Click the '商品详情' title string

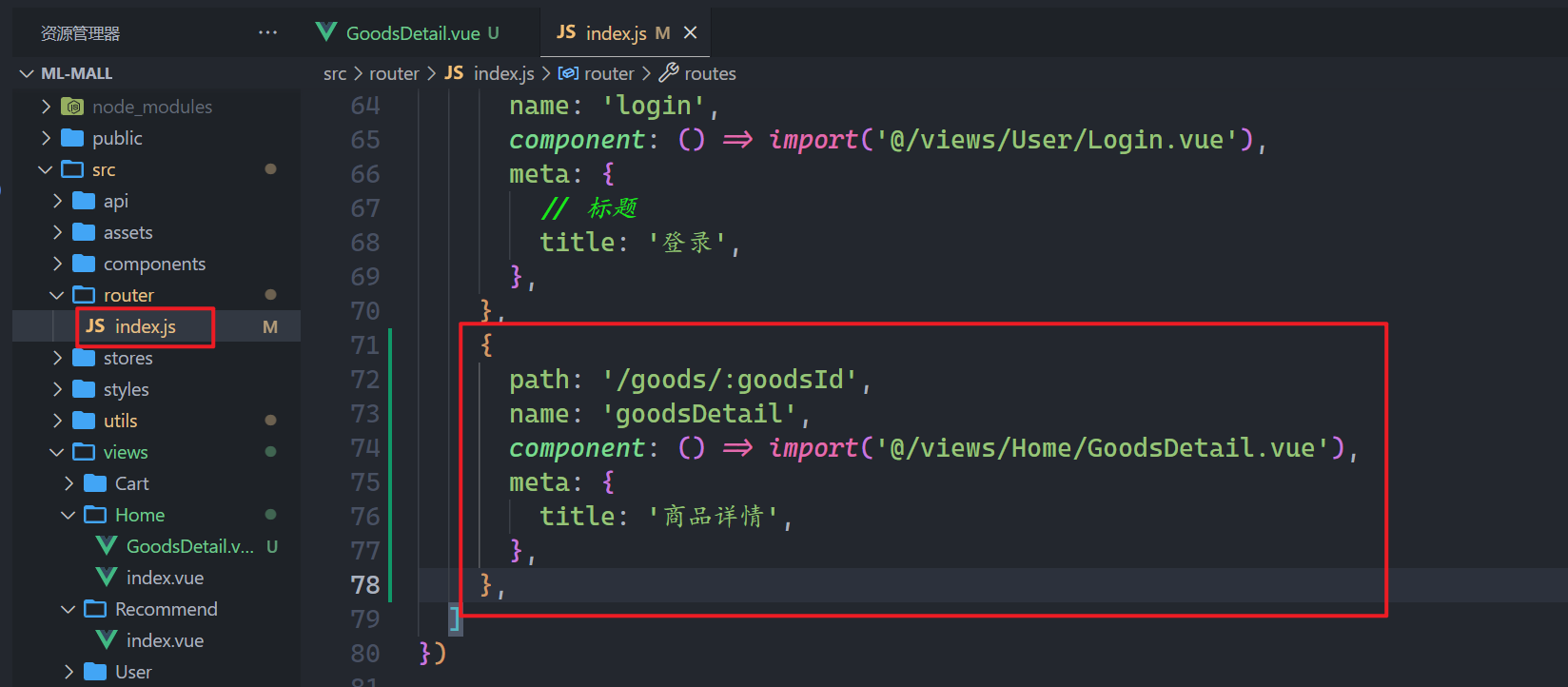[x=714, y=516]
